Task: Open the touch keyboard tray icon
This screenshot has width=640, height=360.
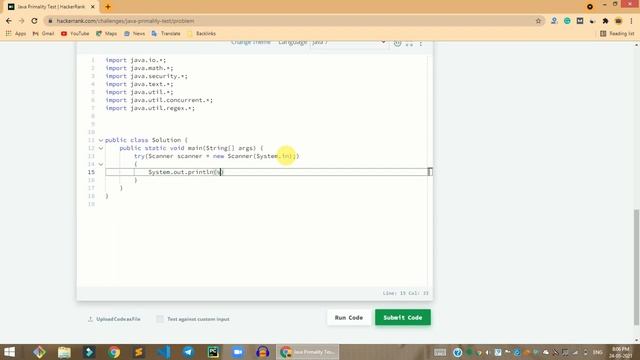Action: click(x=440, y=352)
